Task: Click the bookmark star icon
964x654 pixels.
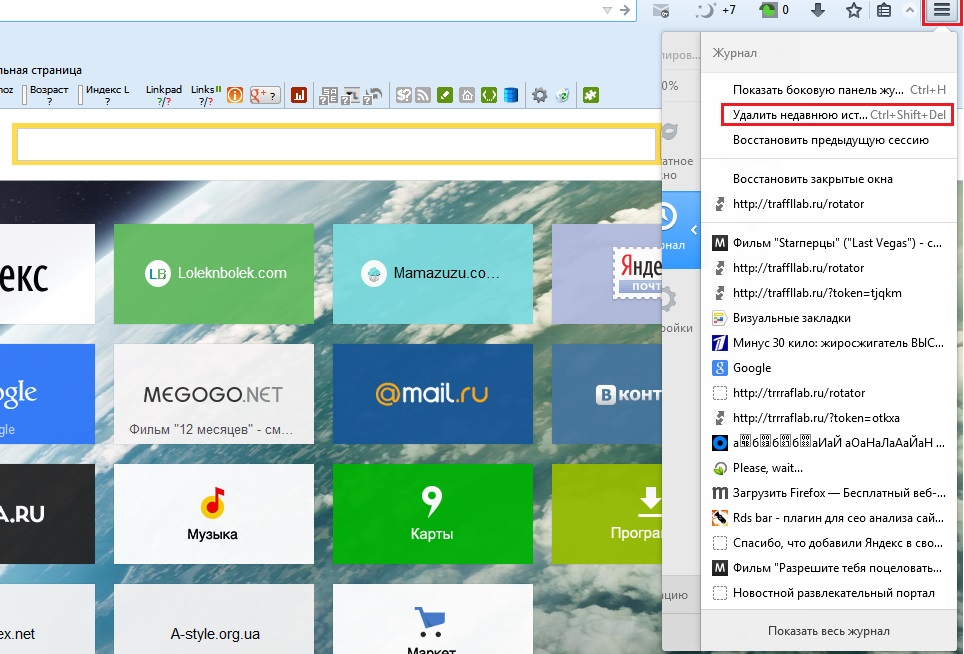Action: point(853,11)
